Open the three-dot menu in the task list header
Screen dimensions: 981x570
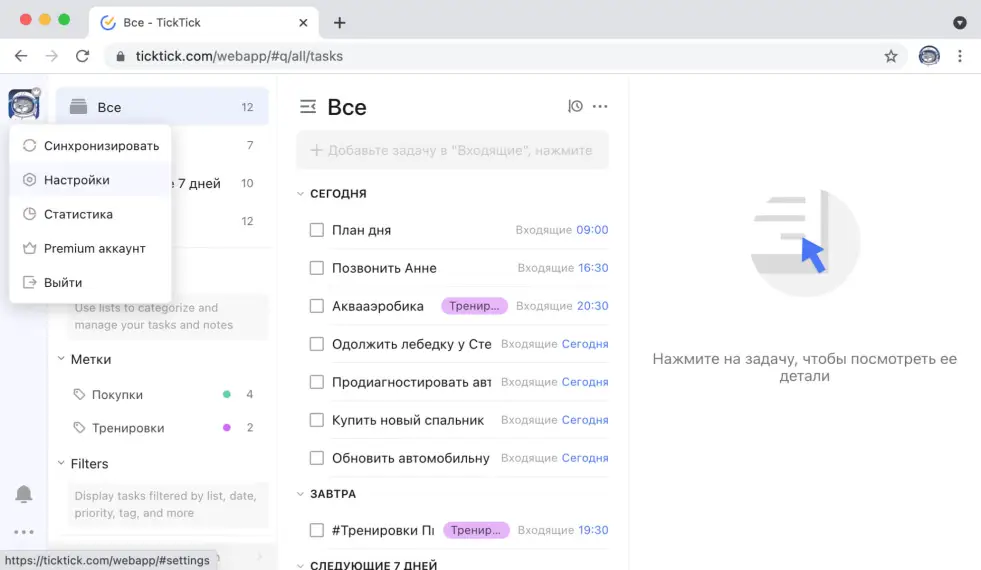600,107
